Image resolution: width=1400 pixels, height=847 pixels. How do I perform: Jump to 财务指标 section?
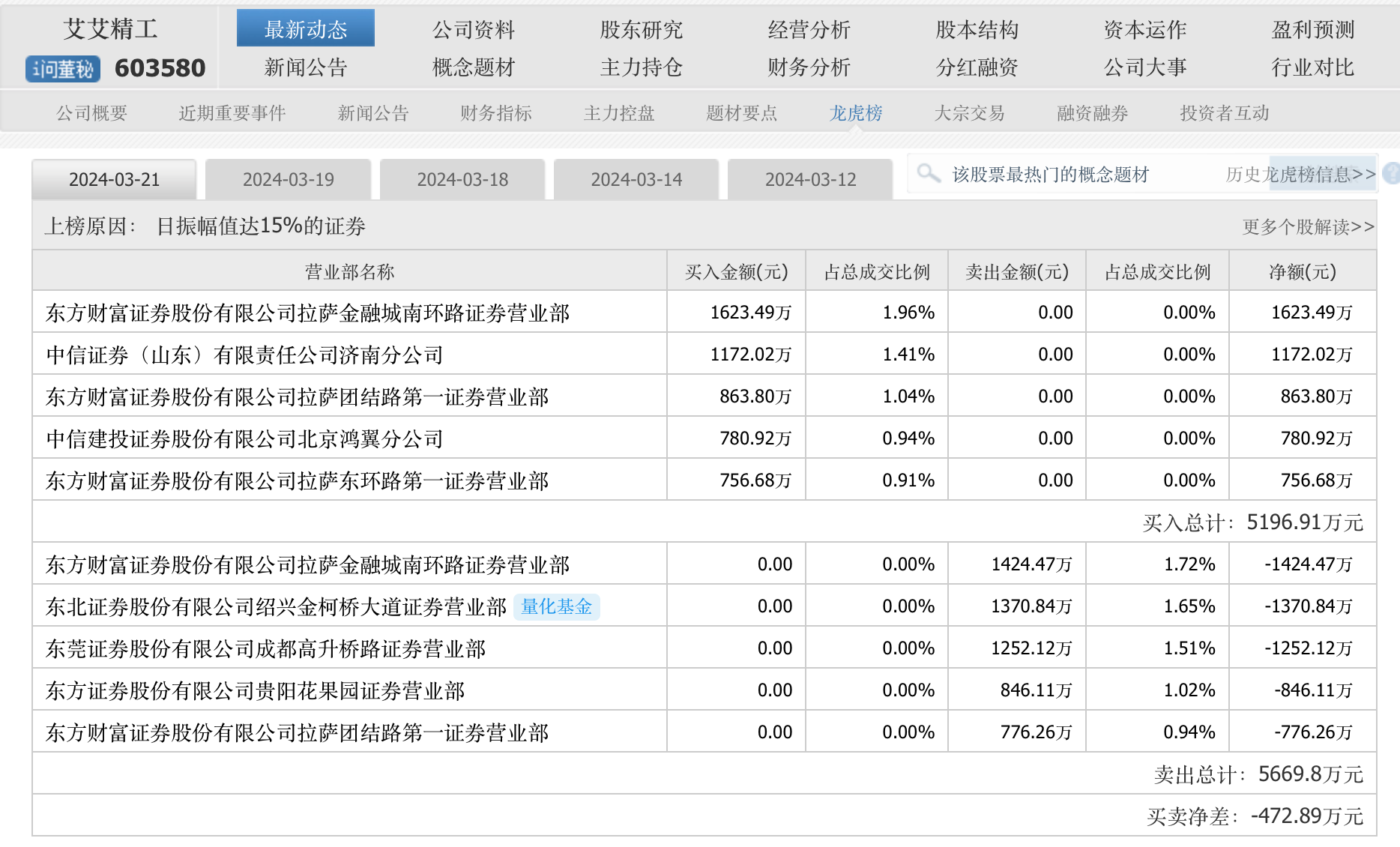tap(496, 113)
